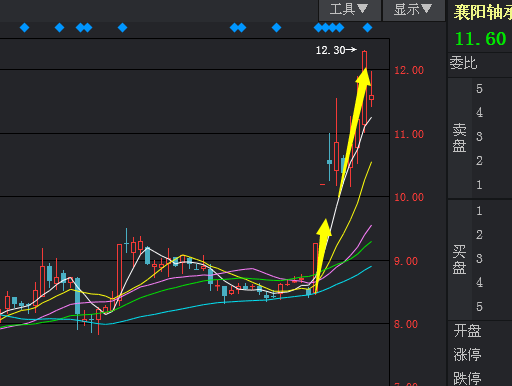Select sell order level 1 row
Image resolution: width=512 pixels, height=386 pixels.
pos(492,185)
